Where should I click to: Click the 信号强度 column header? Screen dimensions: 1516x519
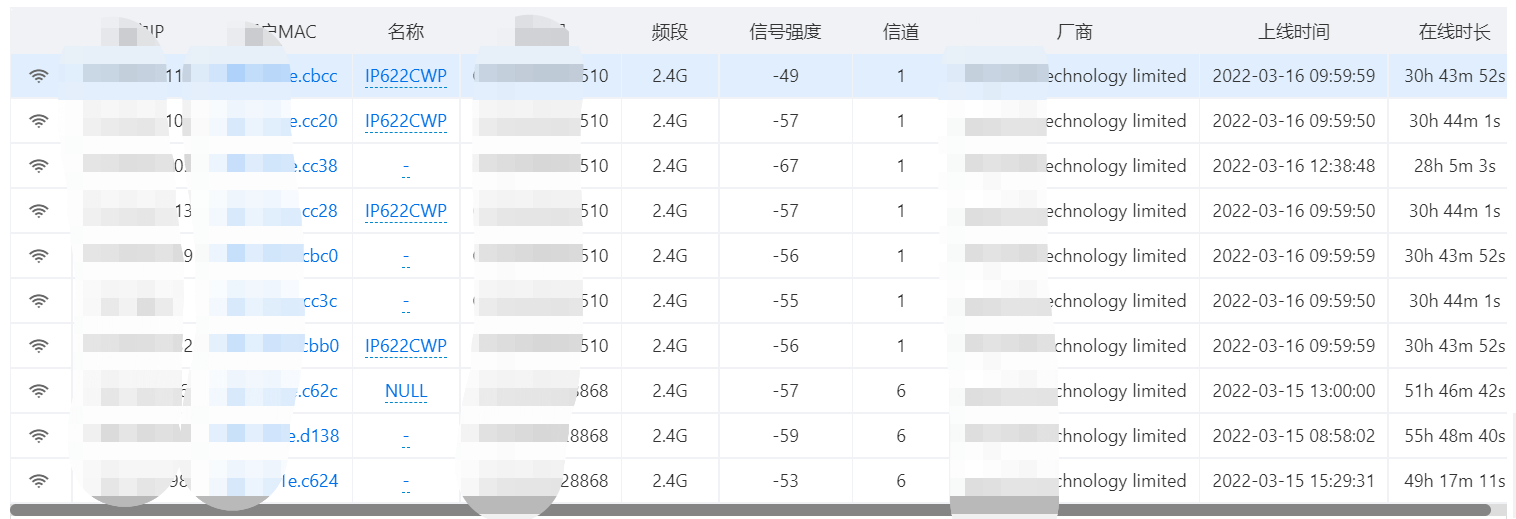785,32
